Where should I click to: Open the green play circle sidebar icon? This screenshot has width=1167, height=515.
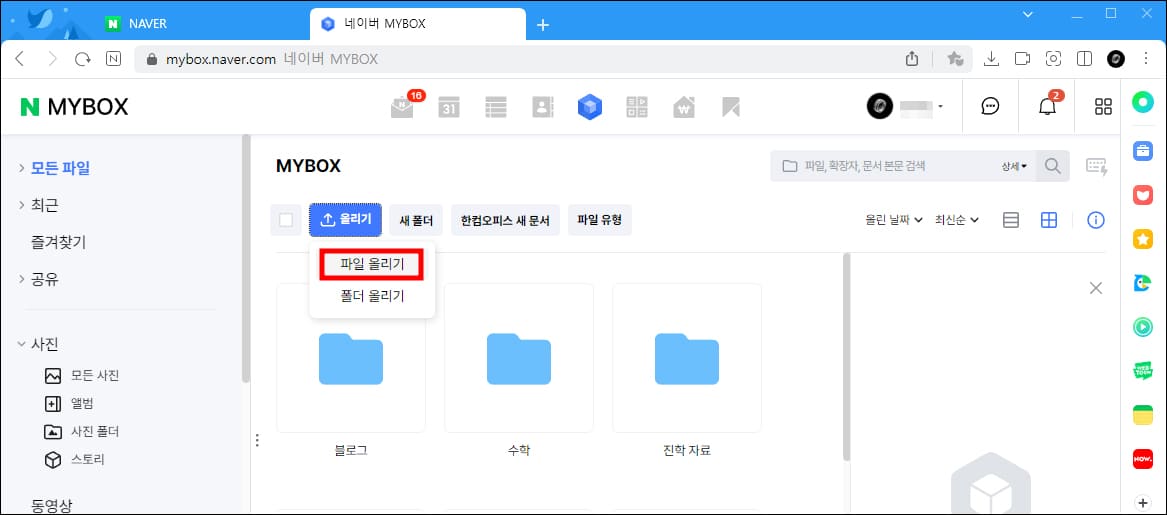click(1142, 327)
